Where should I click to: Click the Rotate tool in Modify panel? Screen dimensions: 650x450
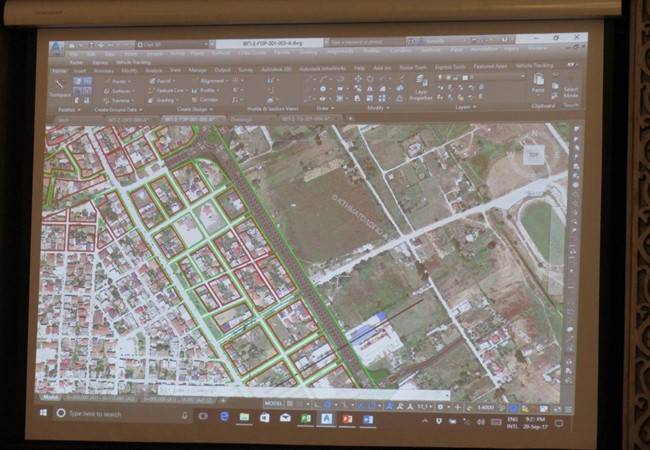(x=370, y=78)
